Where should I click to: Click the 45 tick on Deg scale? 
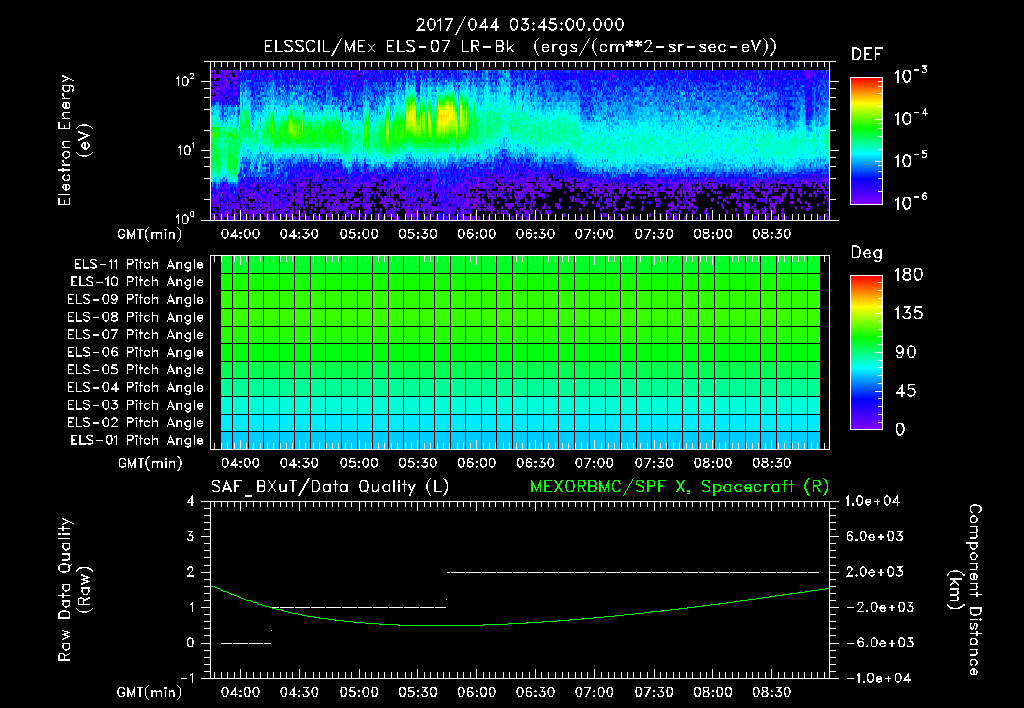[x=906, y=391]
